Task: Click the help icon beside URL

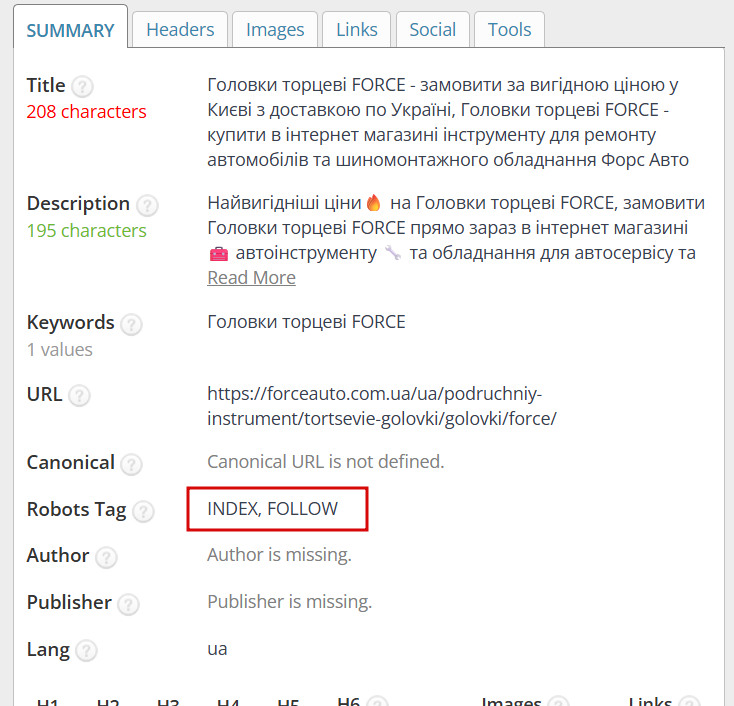Action: 79,395
